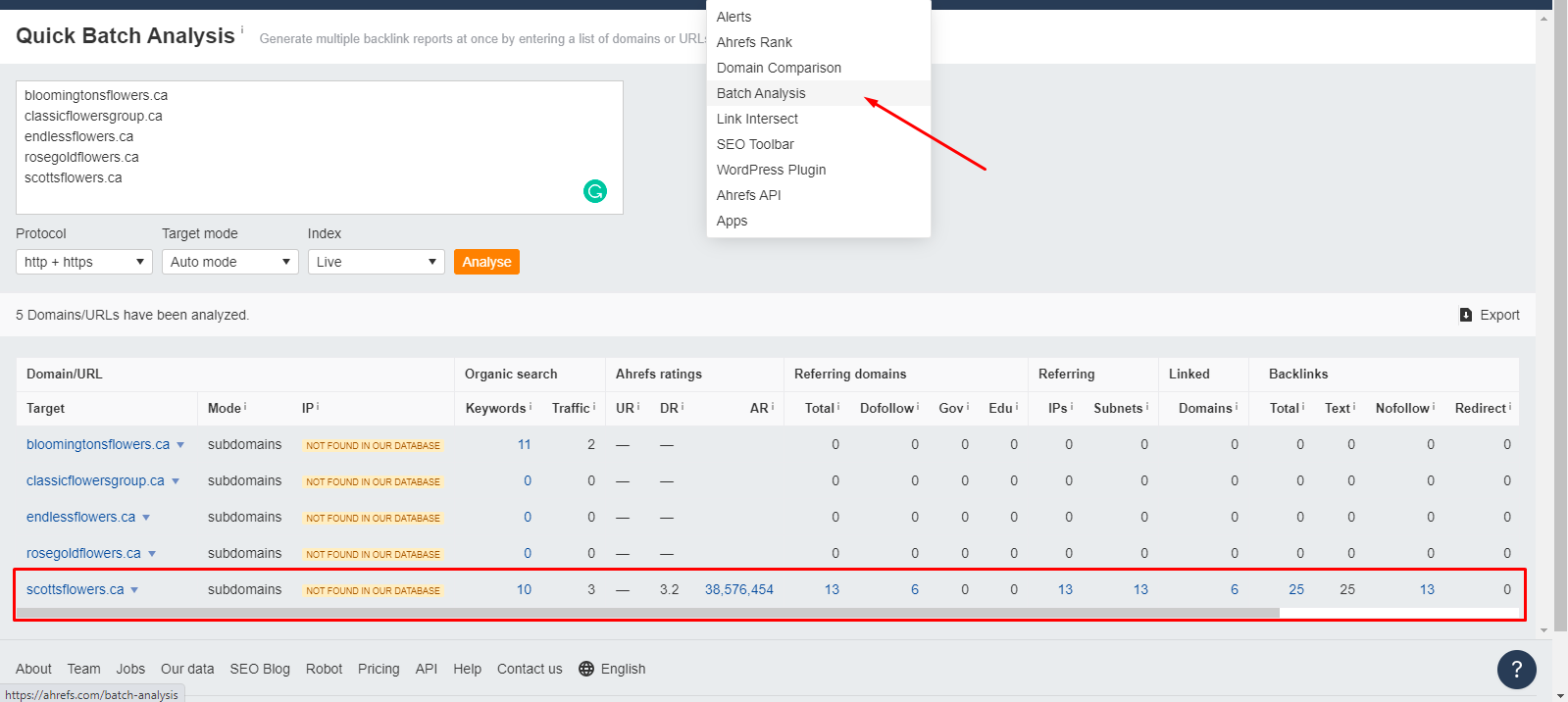1568x702 pixels.
Task: Select WordPress Plugin menu item
Action: [819, 170]
